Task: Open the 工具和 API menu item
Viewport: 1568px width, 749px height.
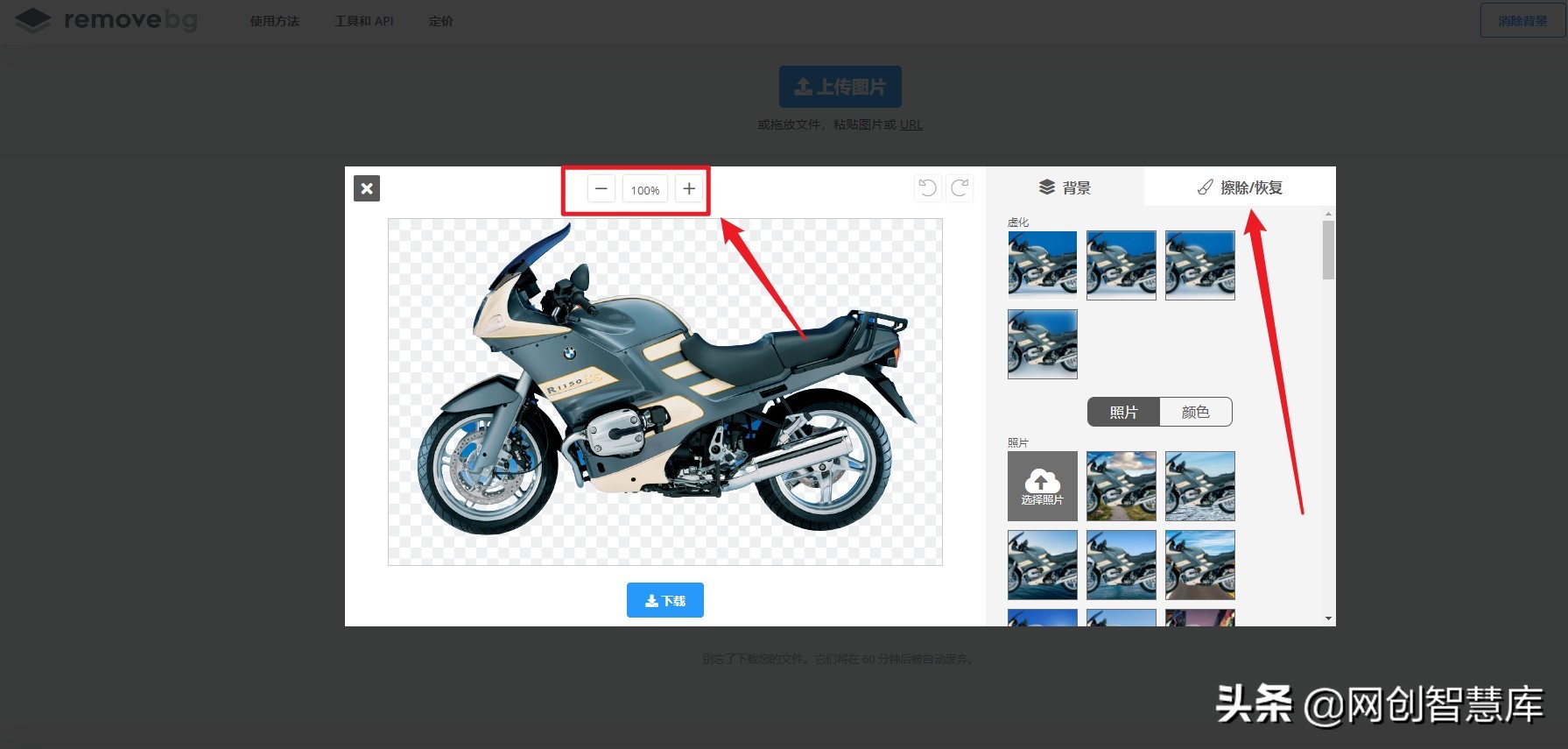Action: pyautogui.click(x=364, y=21)
